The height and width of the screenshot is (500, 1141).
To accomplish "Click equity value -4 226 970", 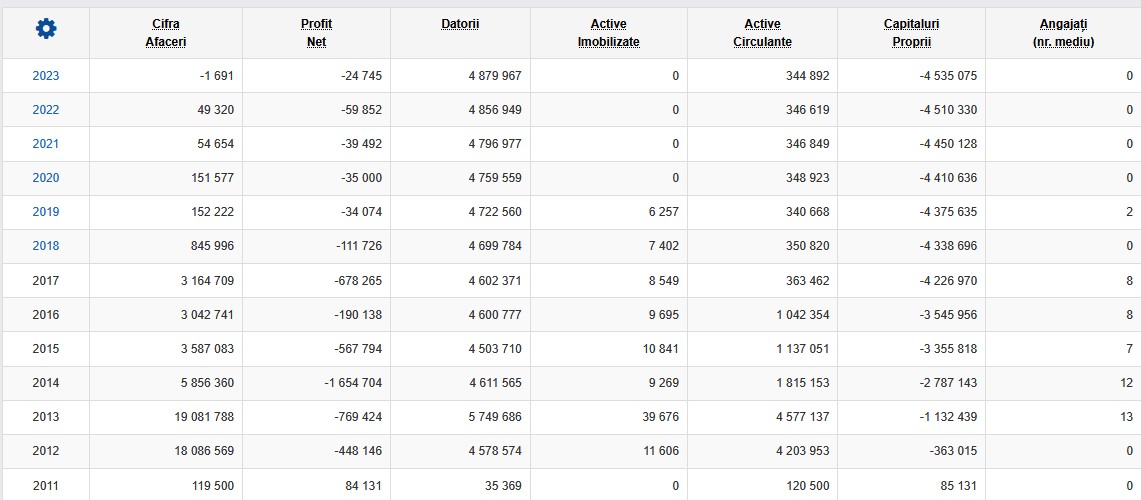I will pyautogui.click(x=947, y=280).
